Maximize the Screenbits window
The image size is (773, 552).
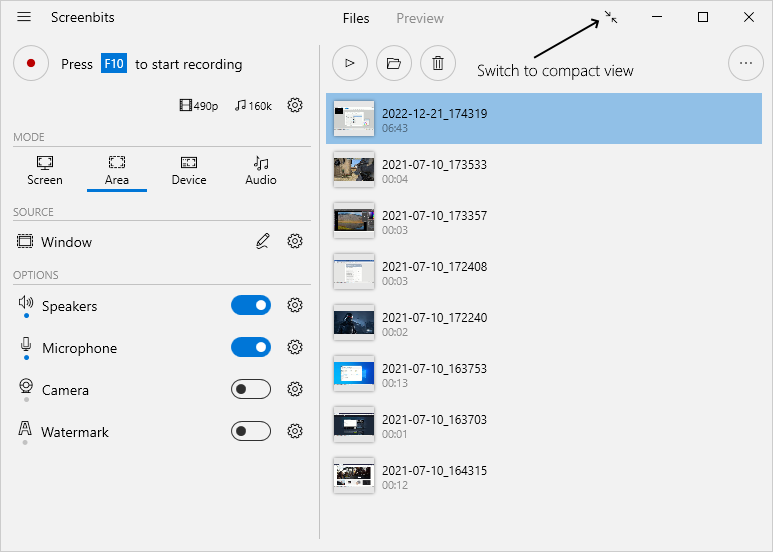tap(703, 17)
